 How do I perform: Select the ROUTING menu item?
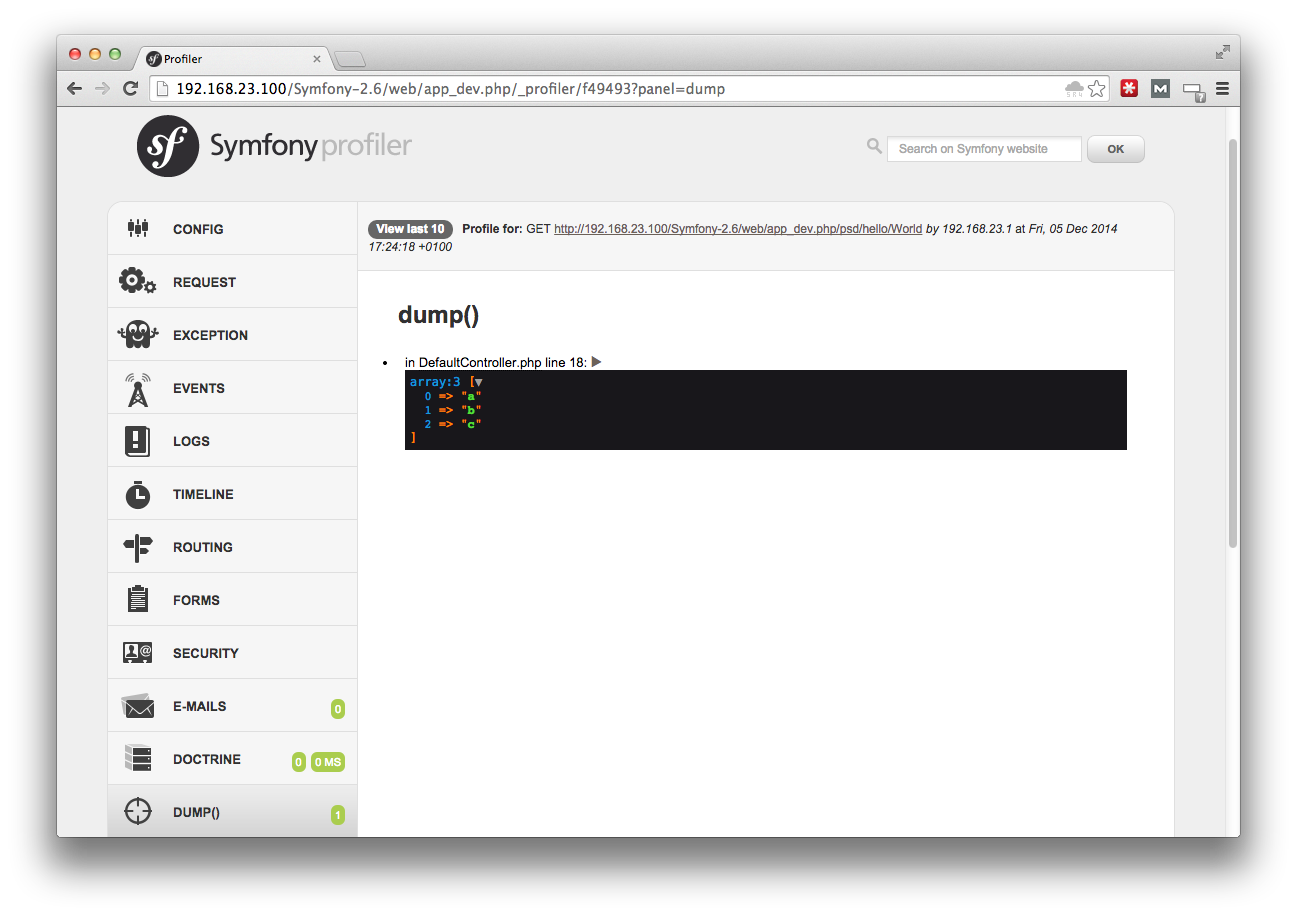click(232, 547)
